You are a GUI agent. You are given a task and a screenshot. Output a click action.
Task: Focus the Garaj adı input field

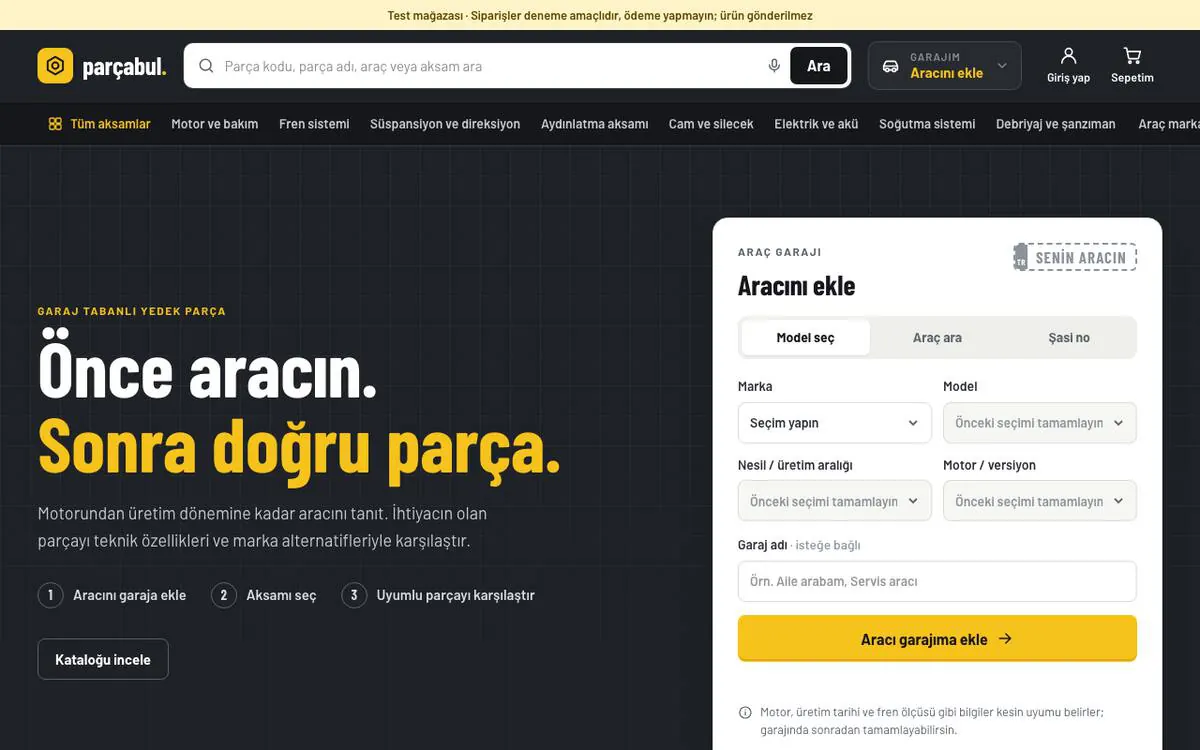point(937,581)
